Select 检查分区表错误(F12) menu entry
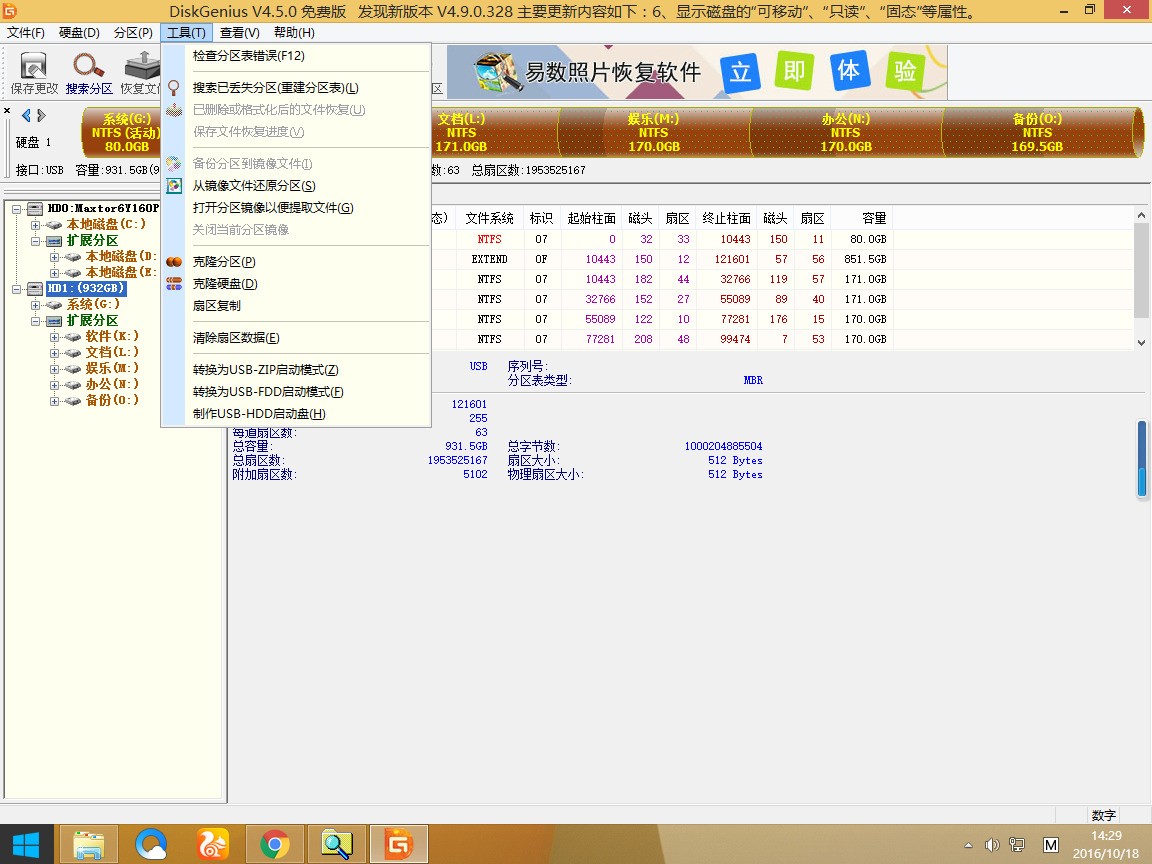The height and width of the screenshot is (864, 1152). [250, 57]
